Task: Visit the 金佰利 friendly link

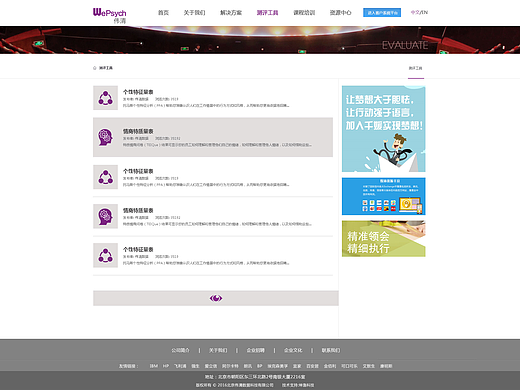Action: coord(330,366)
